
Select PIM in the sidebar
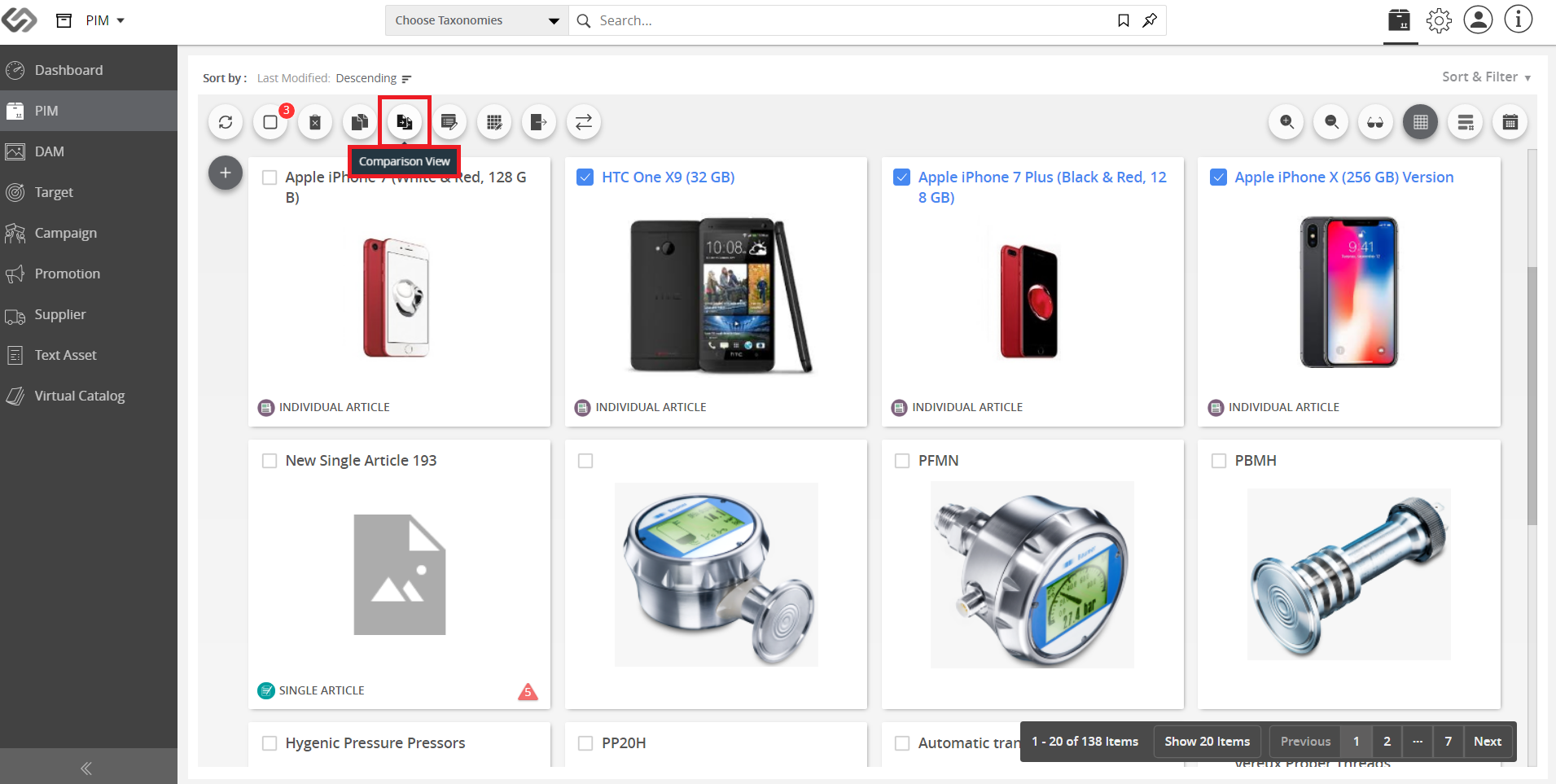point(89,111)
